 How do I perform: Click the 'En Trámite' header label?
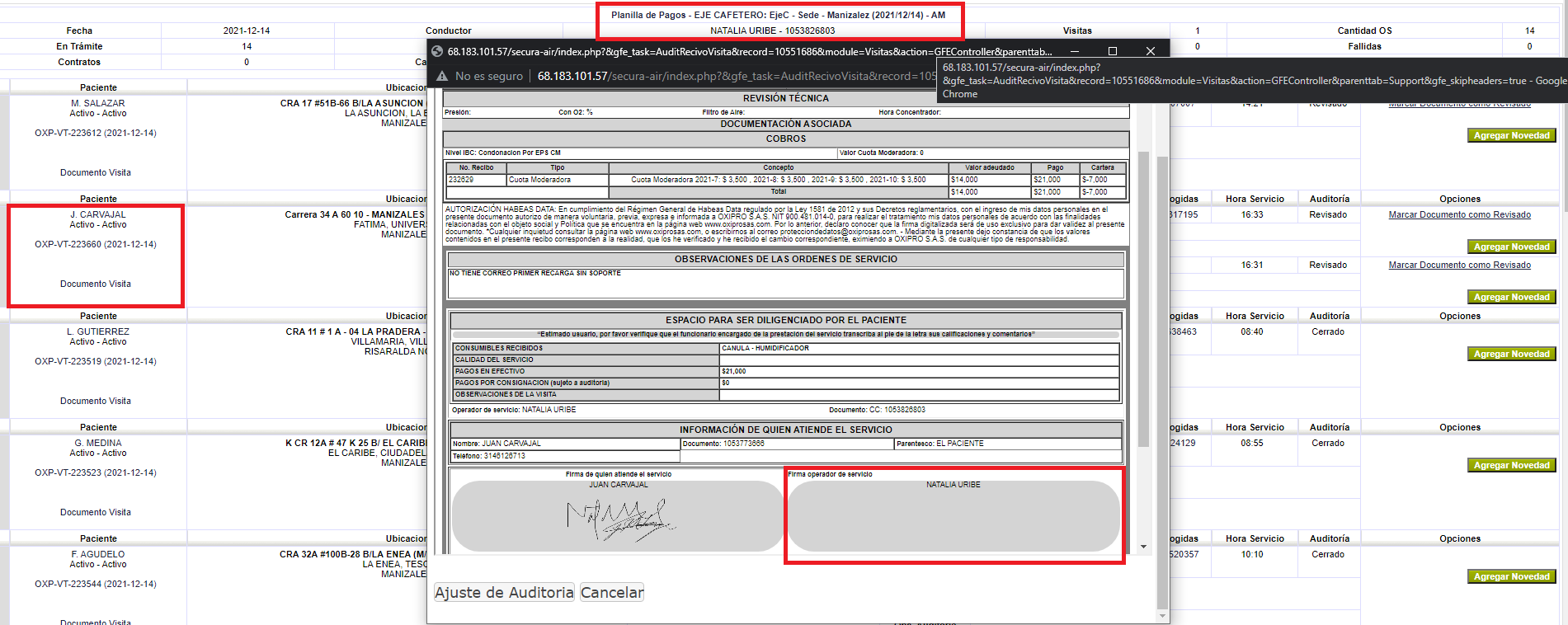point(79,46)
